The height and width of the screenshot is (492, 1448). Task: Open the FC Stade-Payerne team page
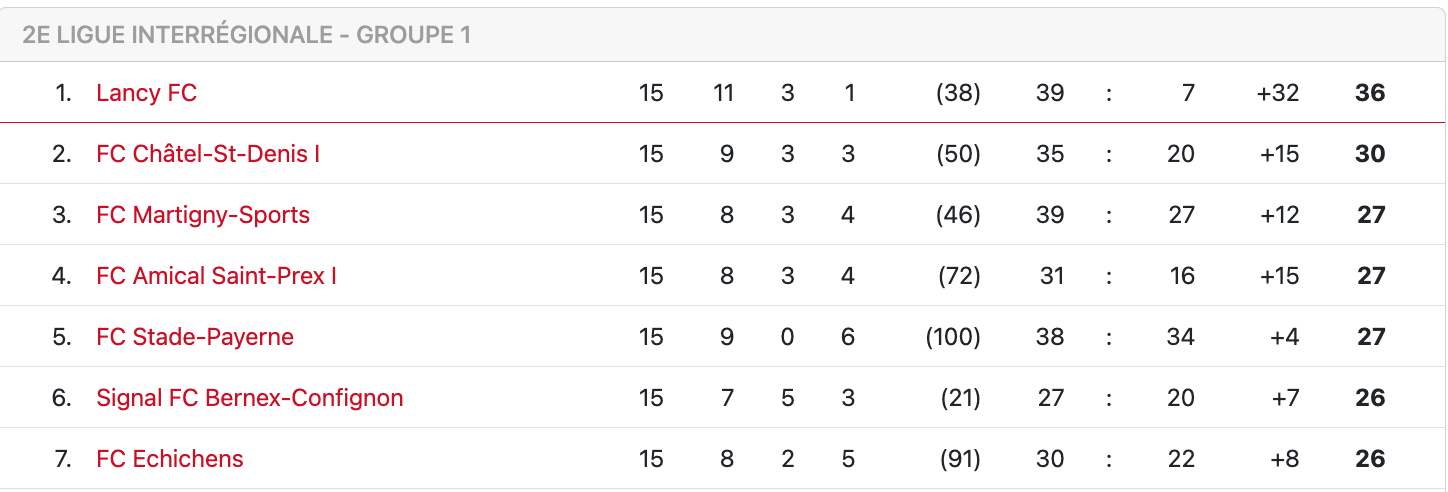tap(195, 337)
